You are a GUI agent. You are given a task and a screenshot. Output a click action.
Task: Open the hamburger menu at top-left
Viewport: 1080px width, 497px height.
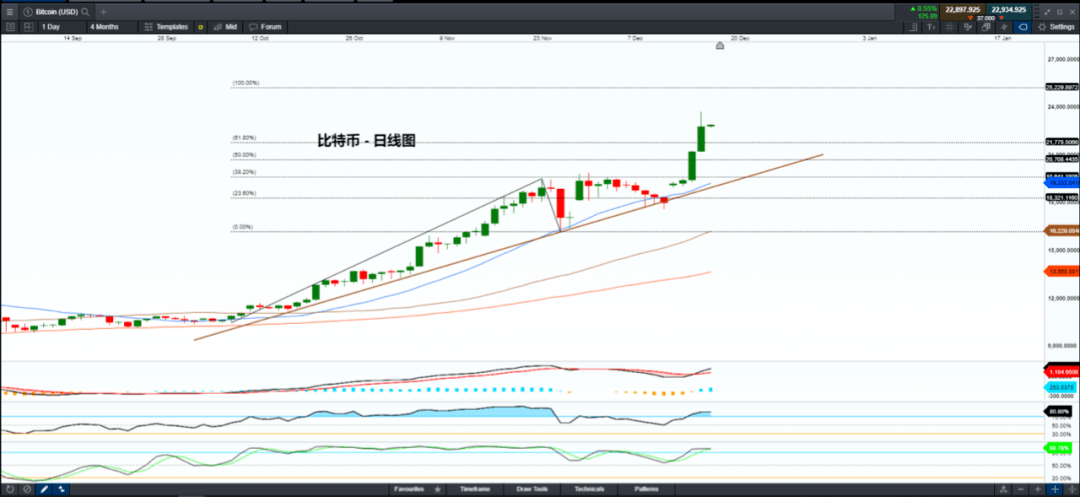point(9,12)
